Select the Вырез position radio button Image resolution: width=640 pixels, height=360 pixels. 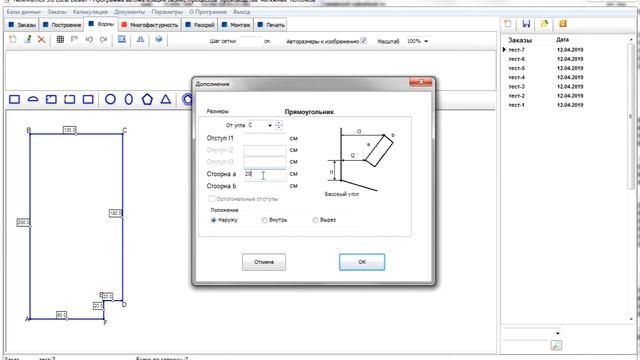315,220
